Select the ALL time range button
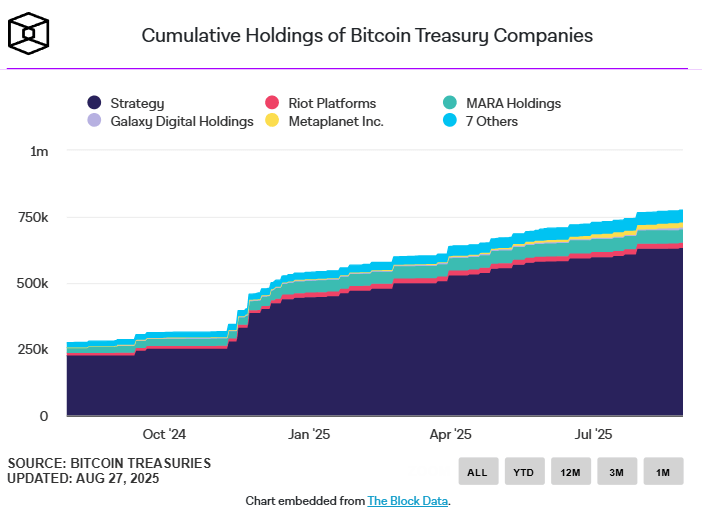702x510 pixels. (x=478, y=471)
